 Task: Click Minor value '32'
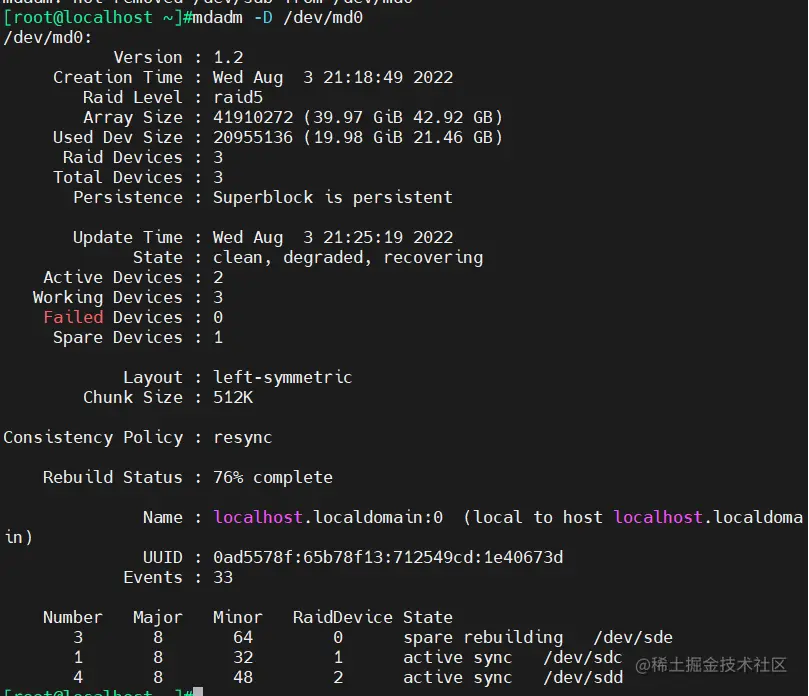243,657
